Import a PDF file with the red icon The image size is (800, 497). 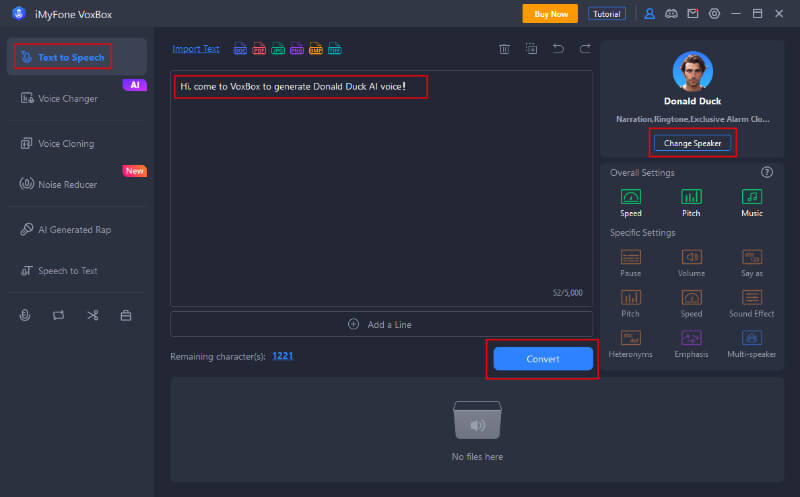coord(259,48)
